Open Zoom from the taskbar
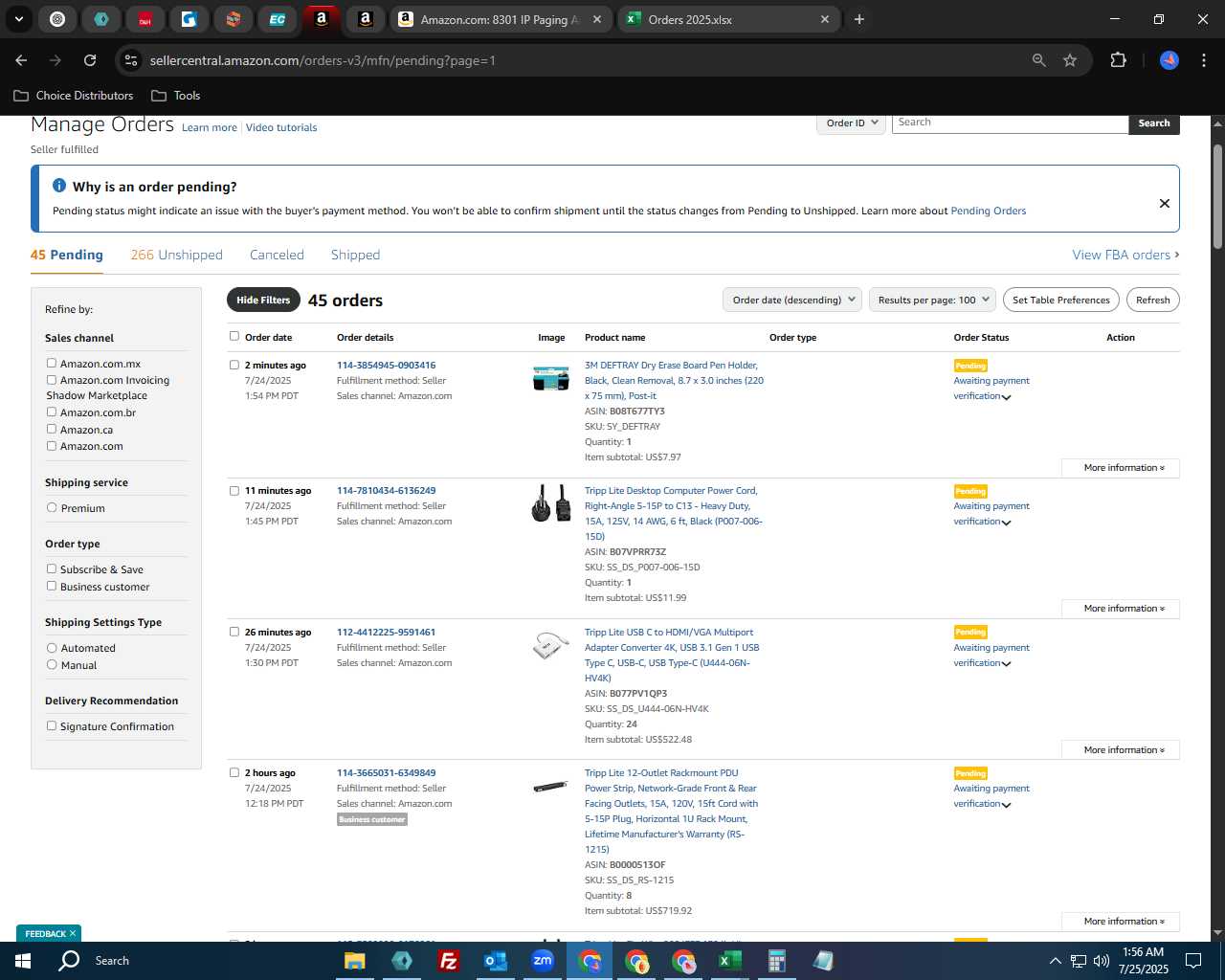This screenshot has width=1225, height=980. [543, 961]
